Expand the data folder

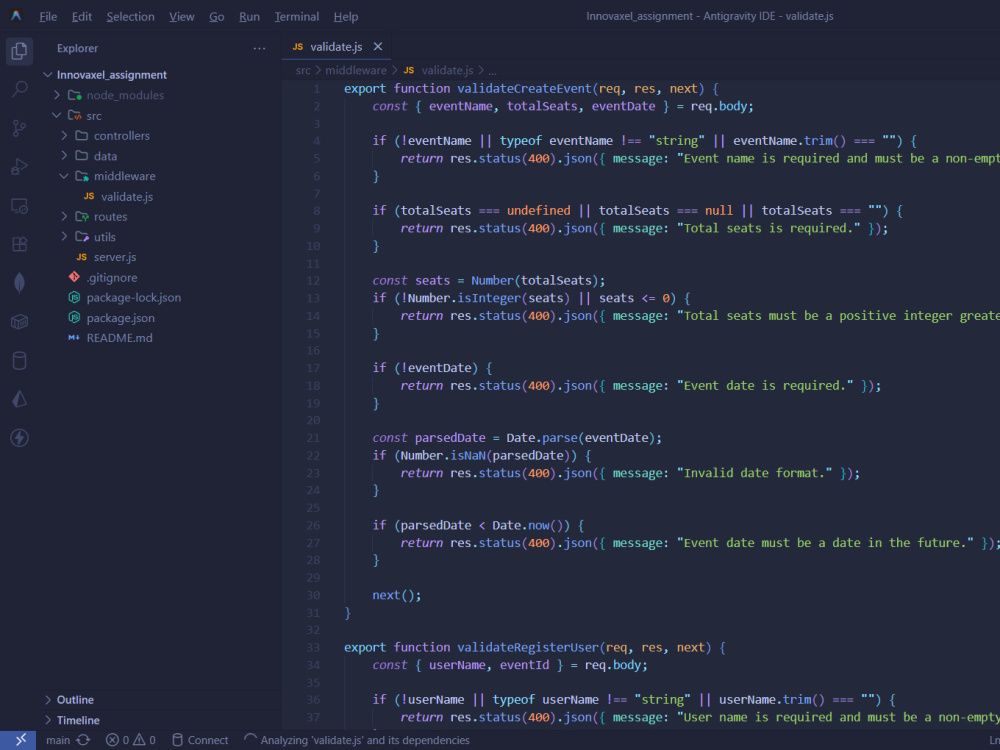[64, 156]
